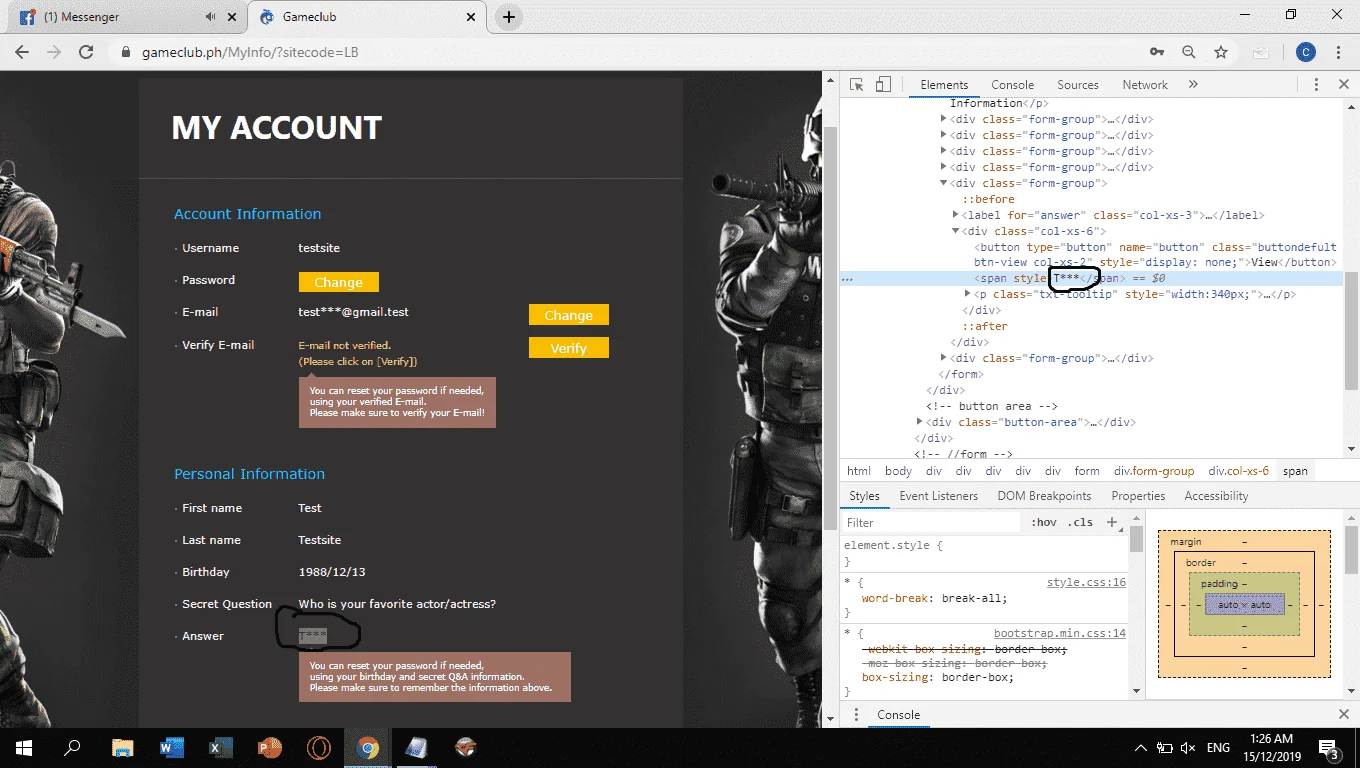1360x768 pixels.
Task: Open the Console tab in DevTools
Action: pyautogui.click(x=1013, y=85)
